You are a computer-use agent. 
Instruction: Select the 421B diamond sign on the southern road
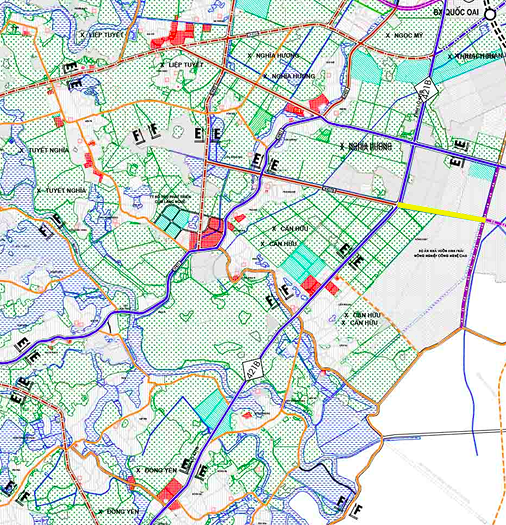pyautogui.click(x=253, y=368)
